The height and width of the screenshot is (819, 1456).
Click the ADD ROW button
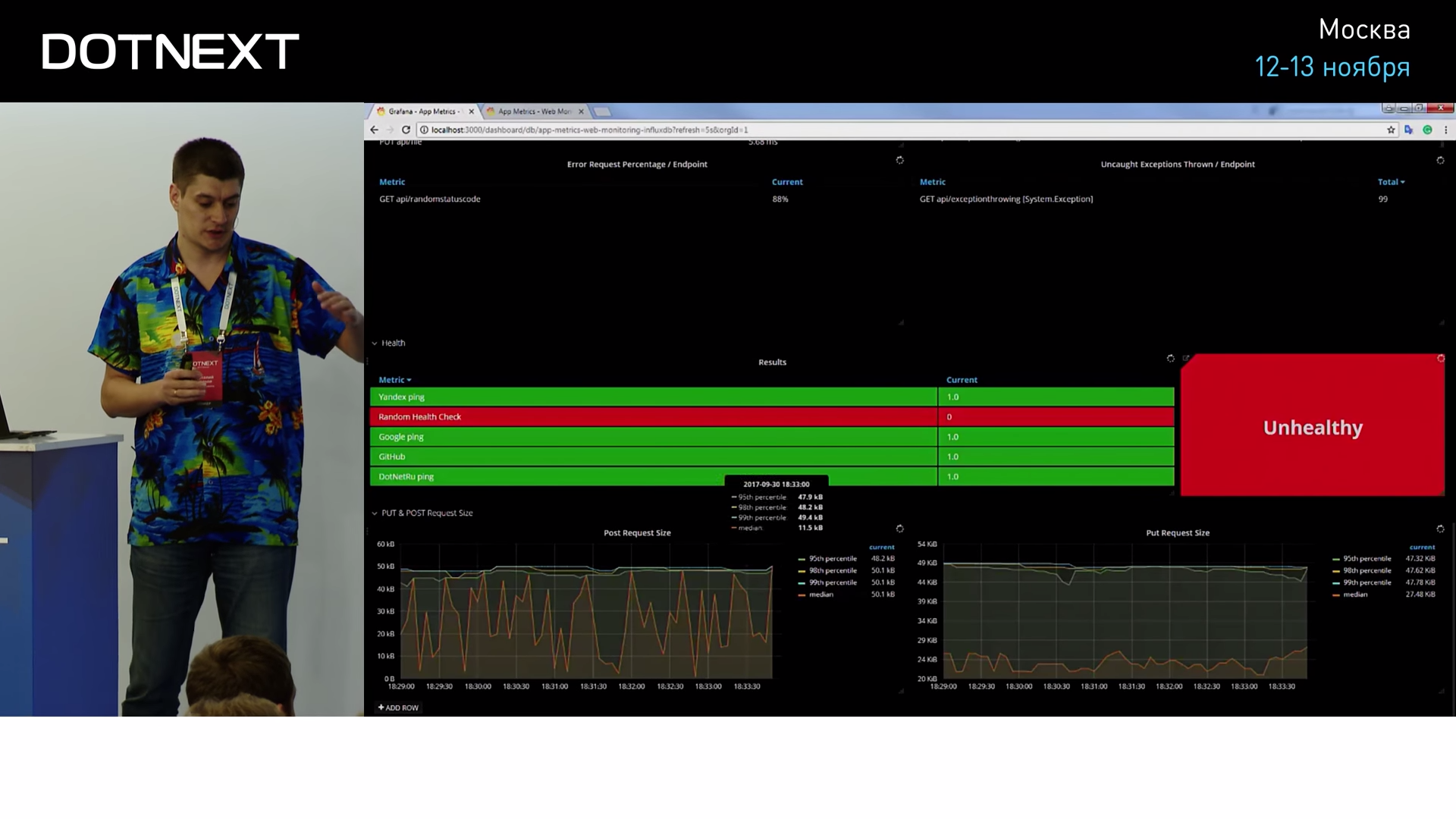click(x=398, y=708)
